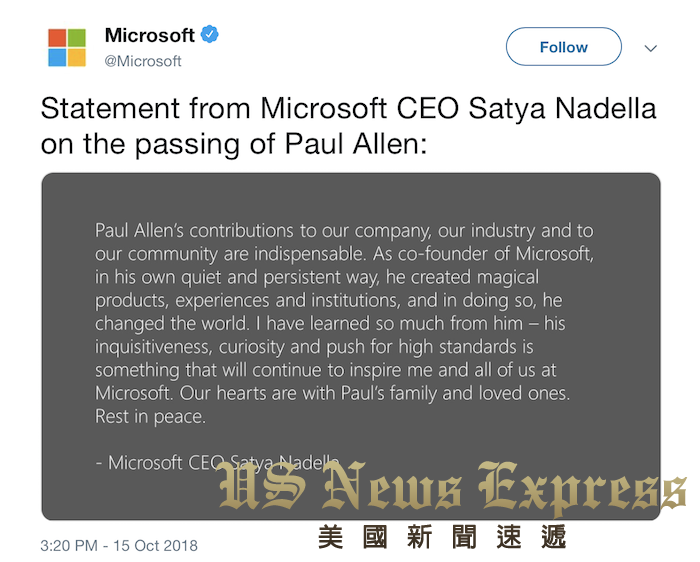700x562 pixels.
Task: Click the yellow square of Microsoft logo
Action: (x=77, y=58)
